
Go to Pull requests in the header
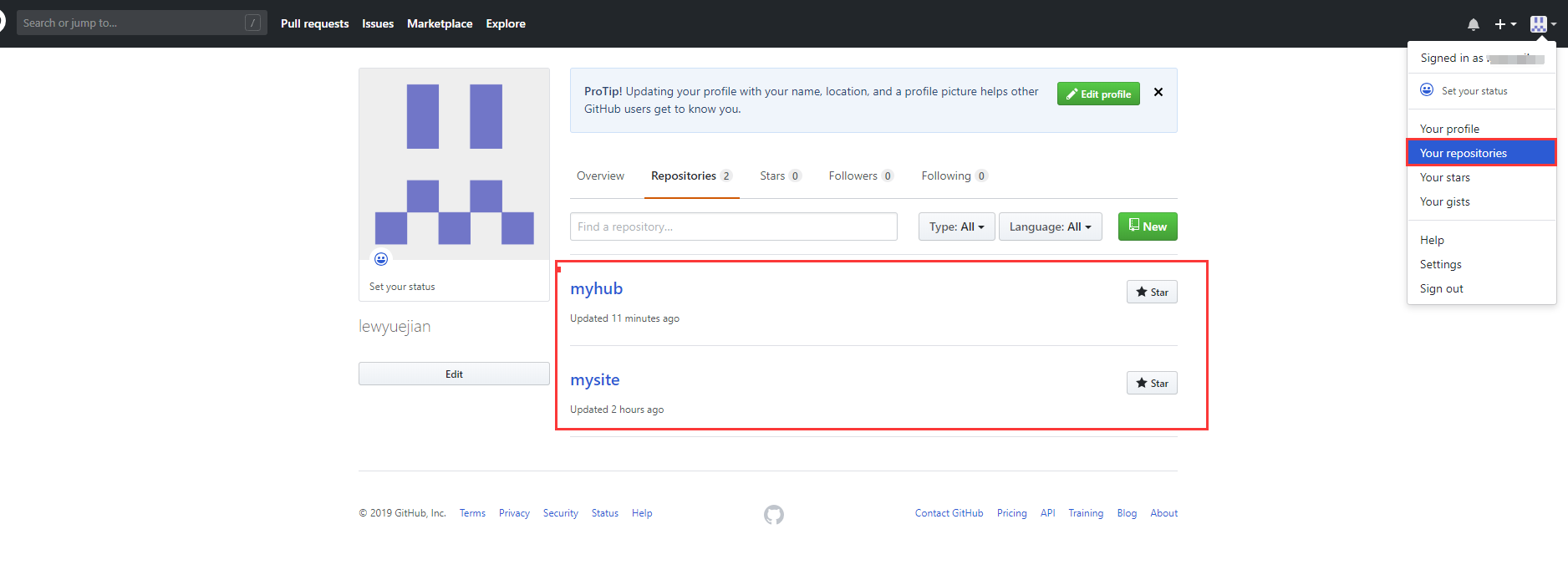[314, 23]
